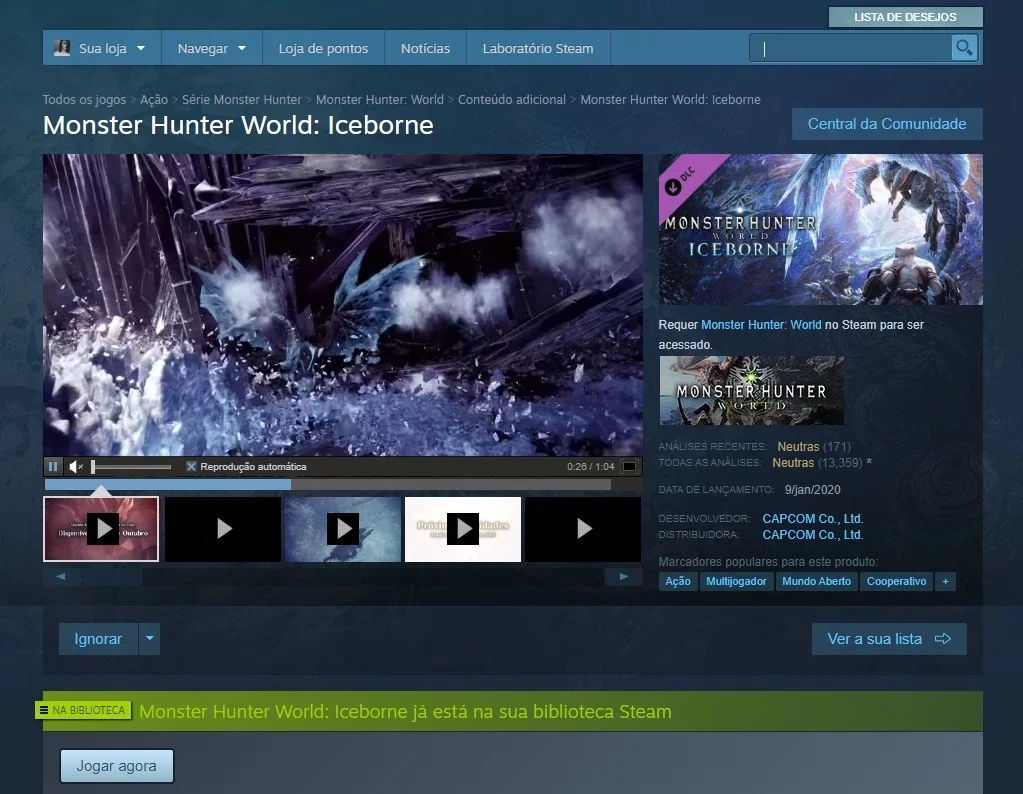1023x794 pixels.
Task: Open the video in fullscreen
Action: (x=630, y=466)
